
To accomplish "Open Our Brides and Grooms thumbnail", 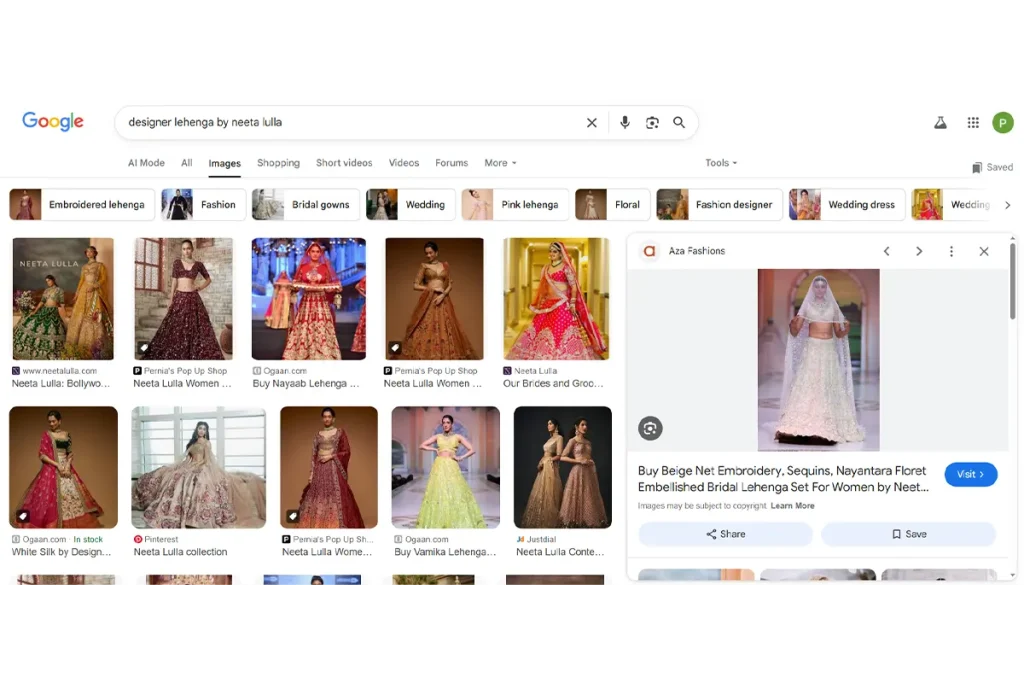I will click(x=556, y=299).
